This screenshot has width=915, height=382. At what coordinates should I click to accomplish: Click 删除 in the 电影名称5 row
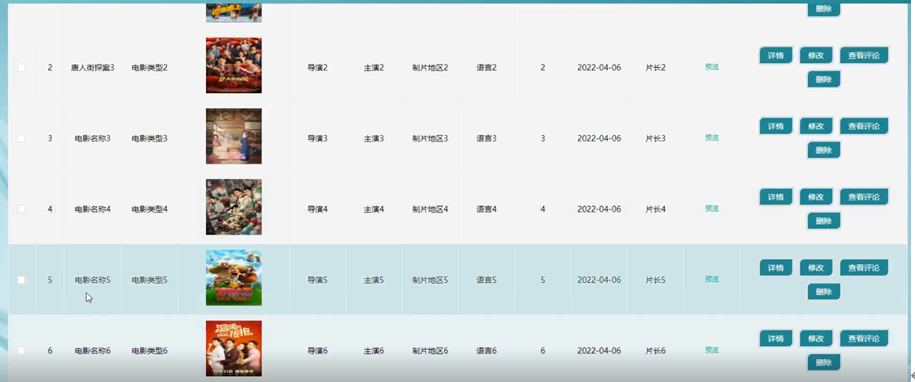pos(823,292)
